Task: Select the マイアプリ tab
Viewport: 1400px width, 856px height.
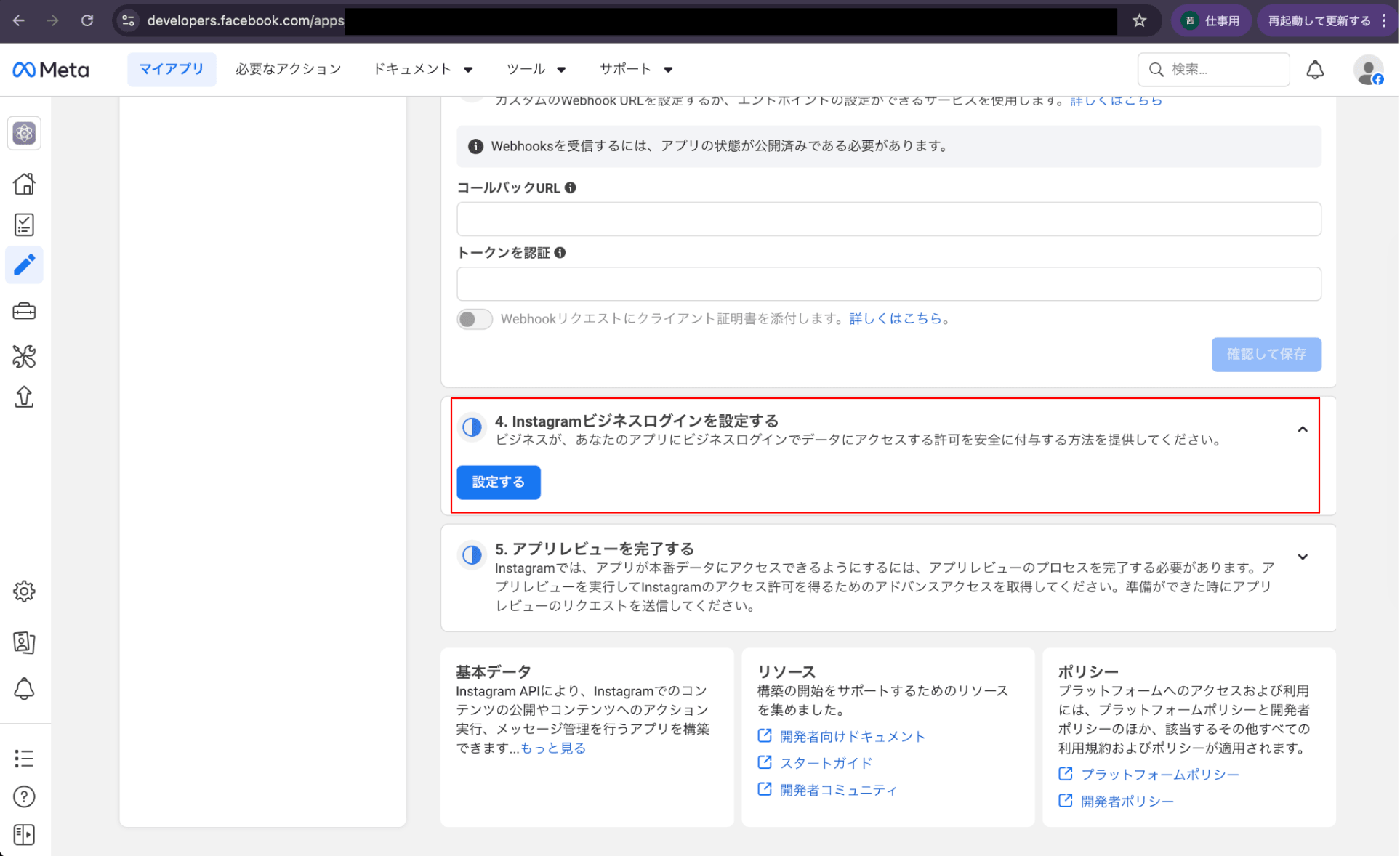Action: [x=172, y=69]
